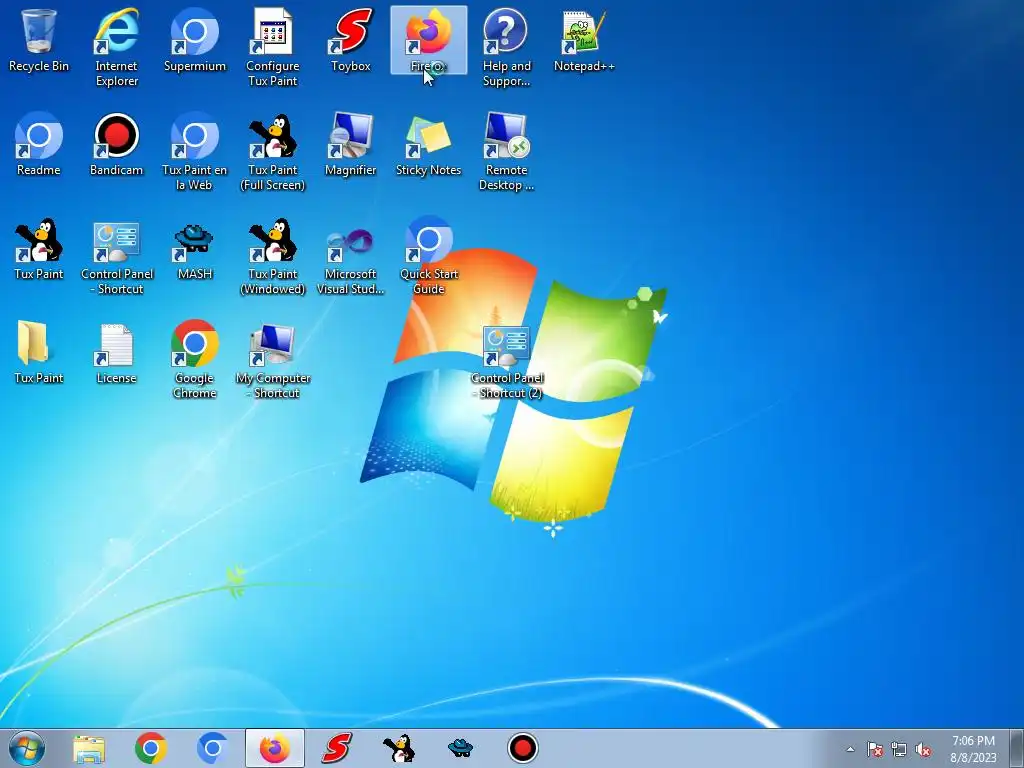Launch Google Chrome from the taskbar

[151, 748]
